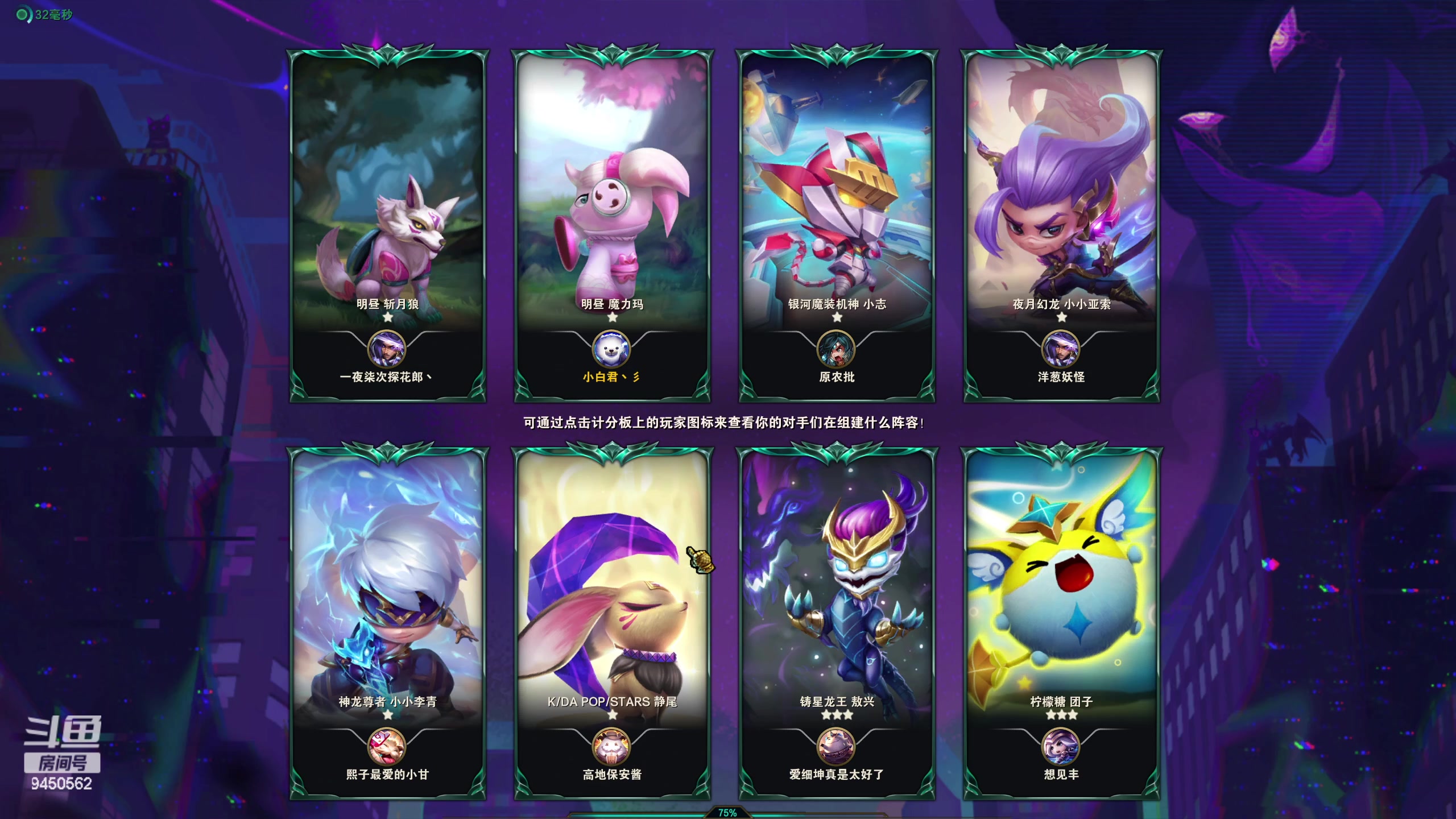
Task: Click player avatar above 想见丰
Action: click(1061, 746)
